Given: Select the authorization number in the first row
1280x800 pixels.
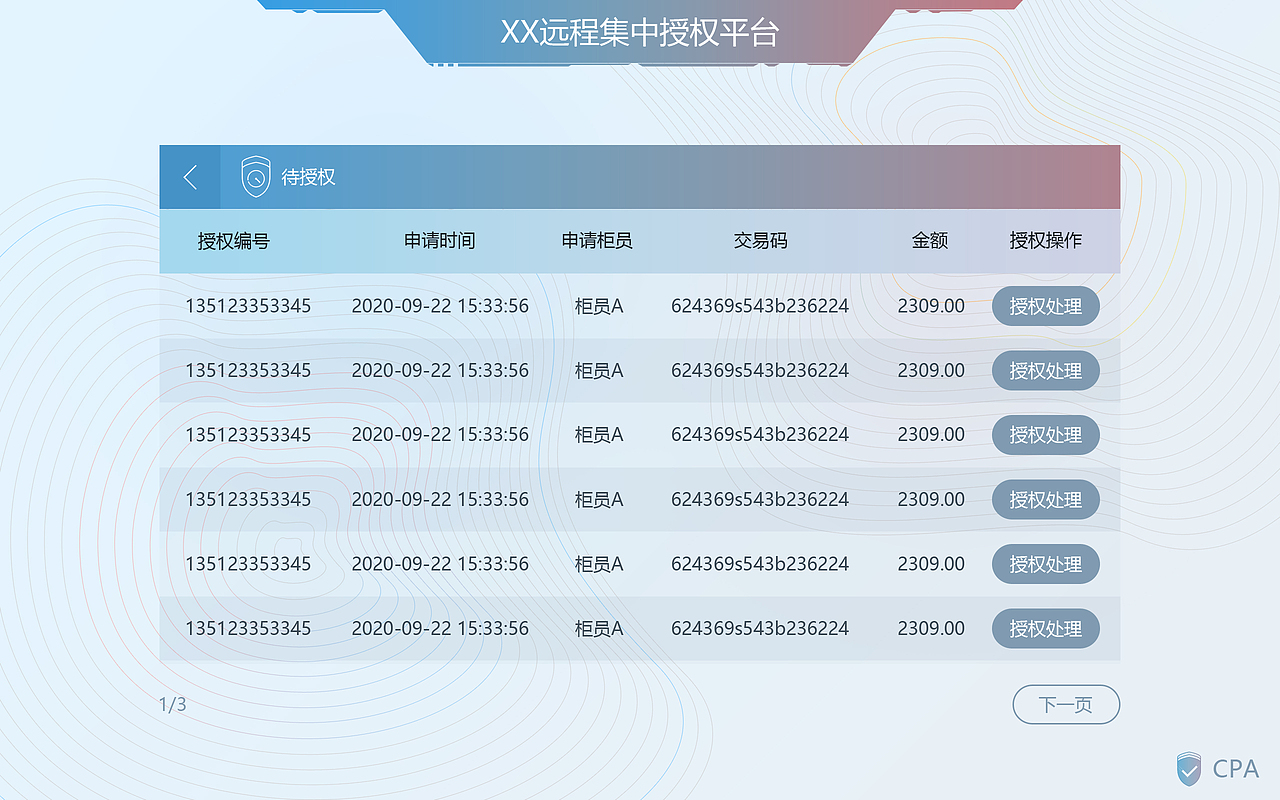Looking at the screenshot, I should (248, 306).
